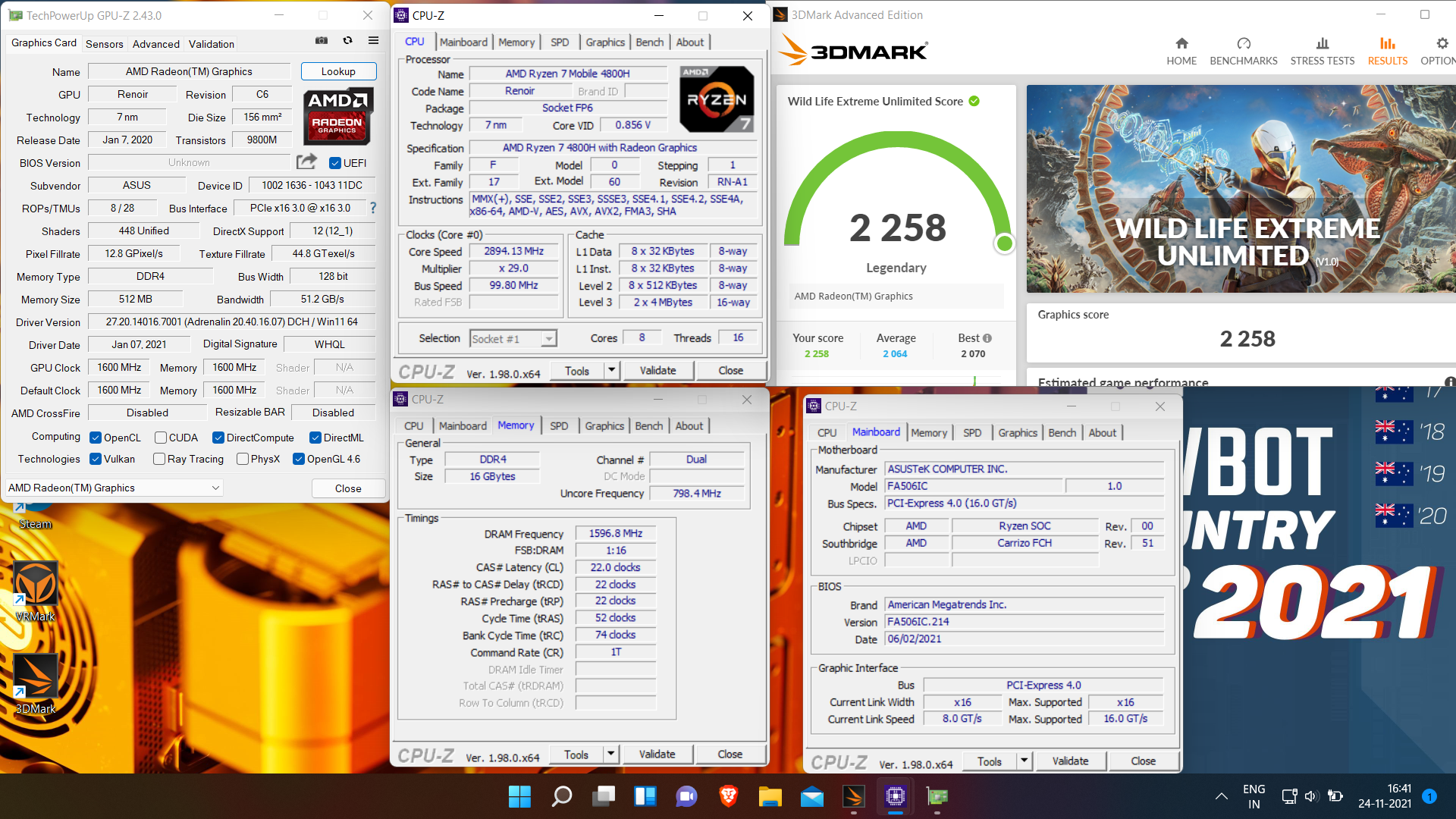Open the 3DMark desktop shortcut
The height and width of the screenshot is (819, 1456).
[x=36, y=684]
